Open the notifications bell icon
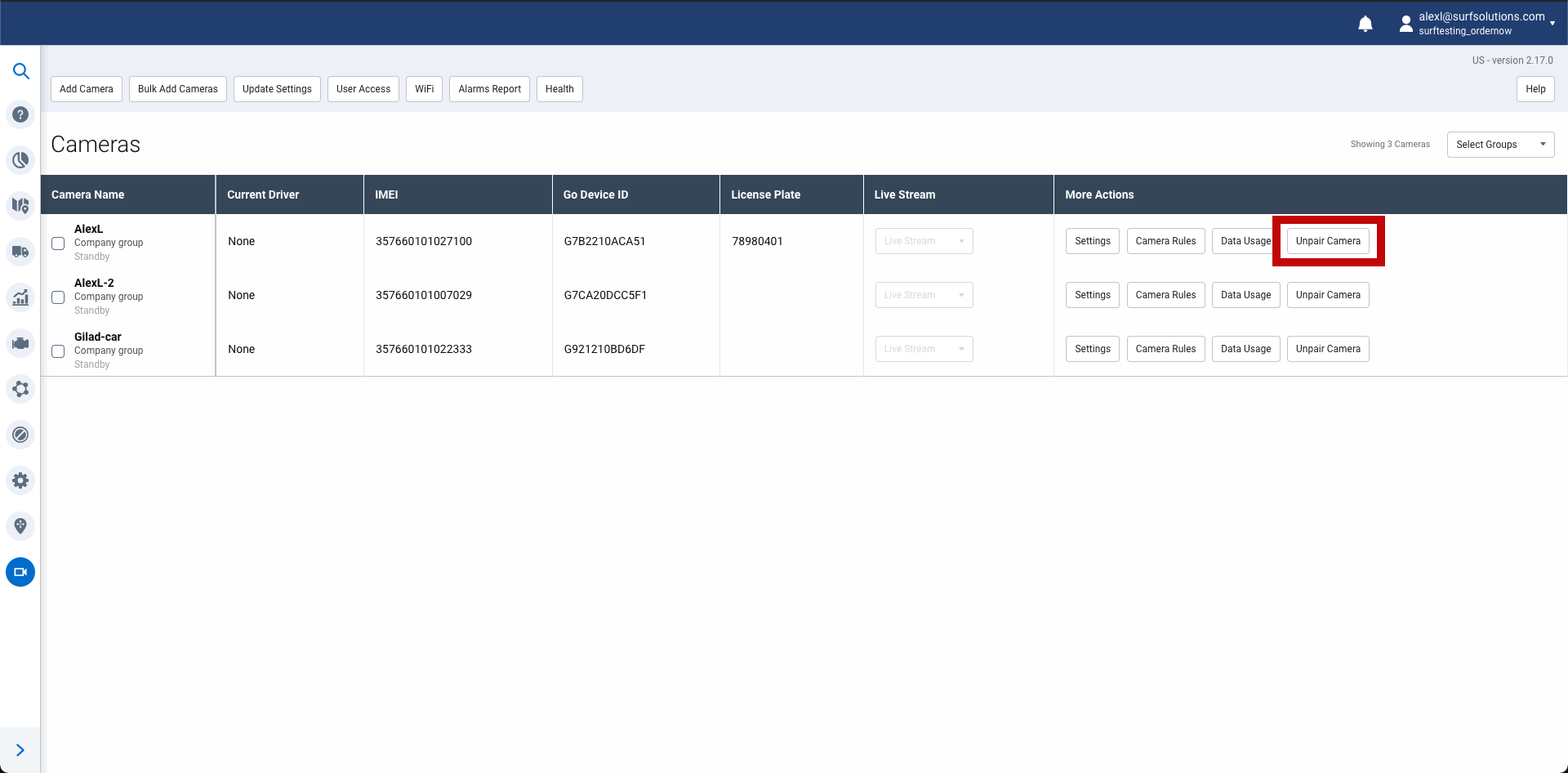 pyautogui.click(x=1365, y=24)
